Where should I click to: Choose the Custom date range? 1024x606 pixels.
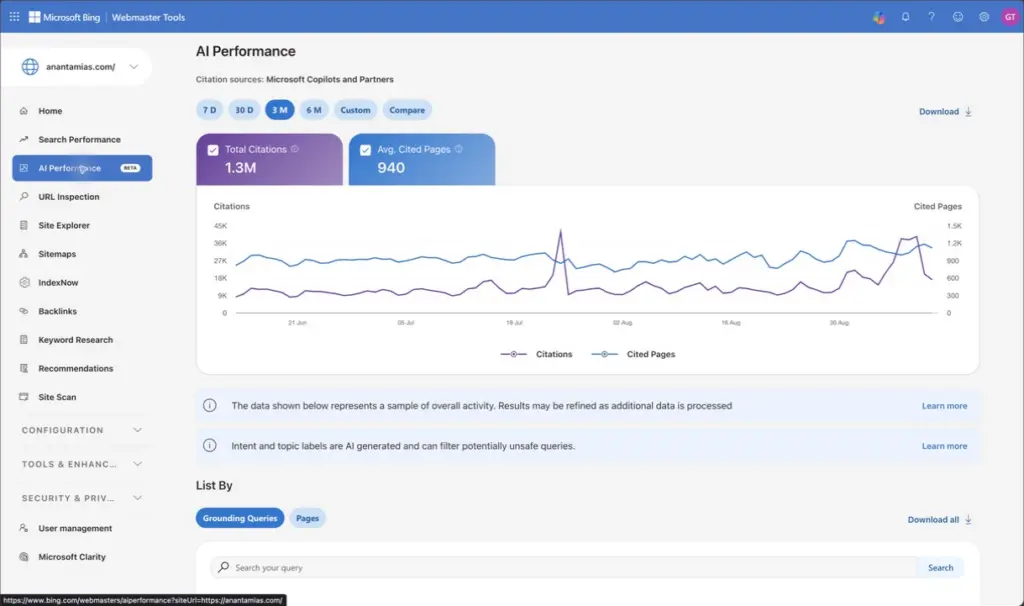[355, 110]
